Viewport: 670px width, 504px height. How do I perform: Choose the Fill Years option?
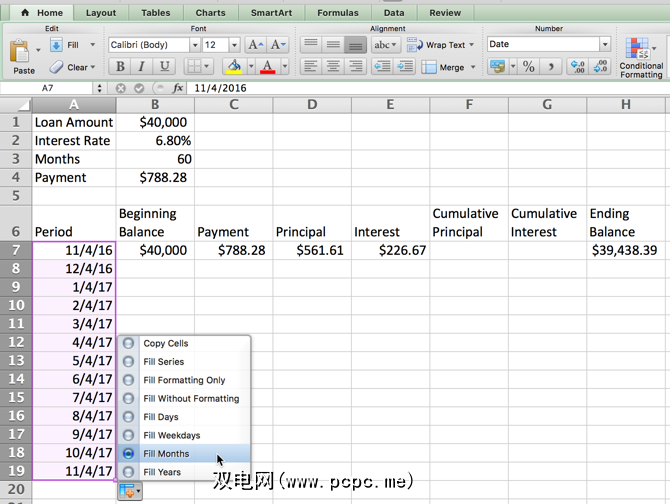128,472
